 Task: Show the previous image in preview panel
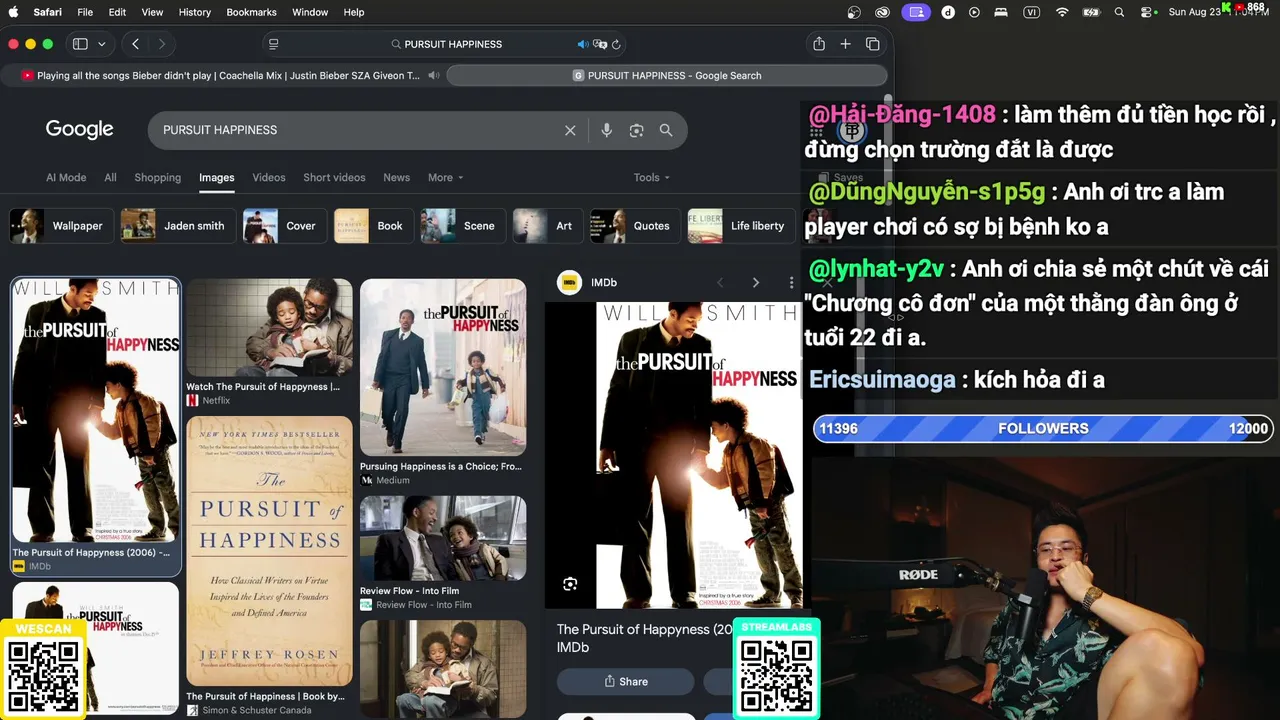[x=720, y=283]
